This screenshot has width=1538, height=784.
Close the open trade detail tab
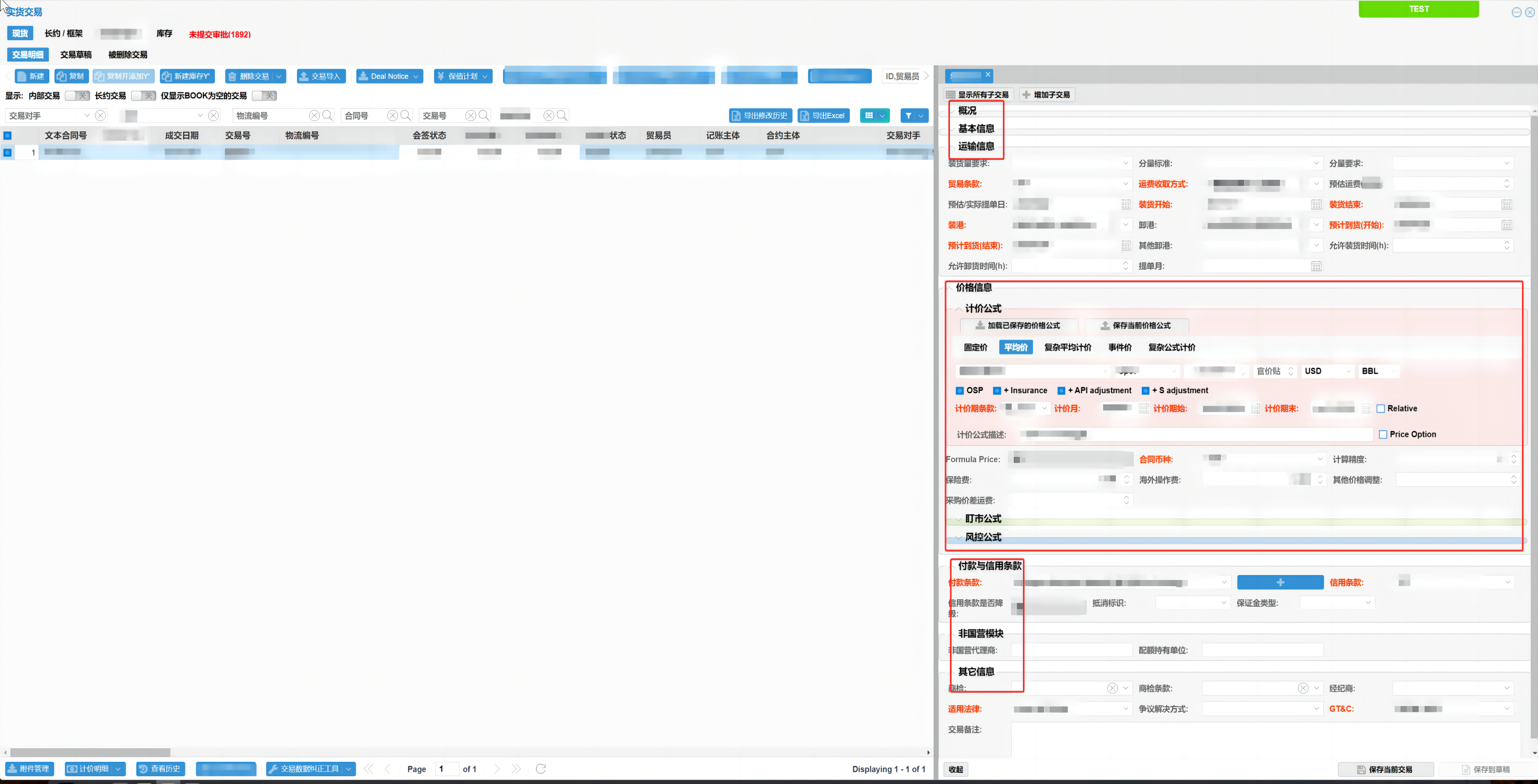coord(988,74)
